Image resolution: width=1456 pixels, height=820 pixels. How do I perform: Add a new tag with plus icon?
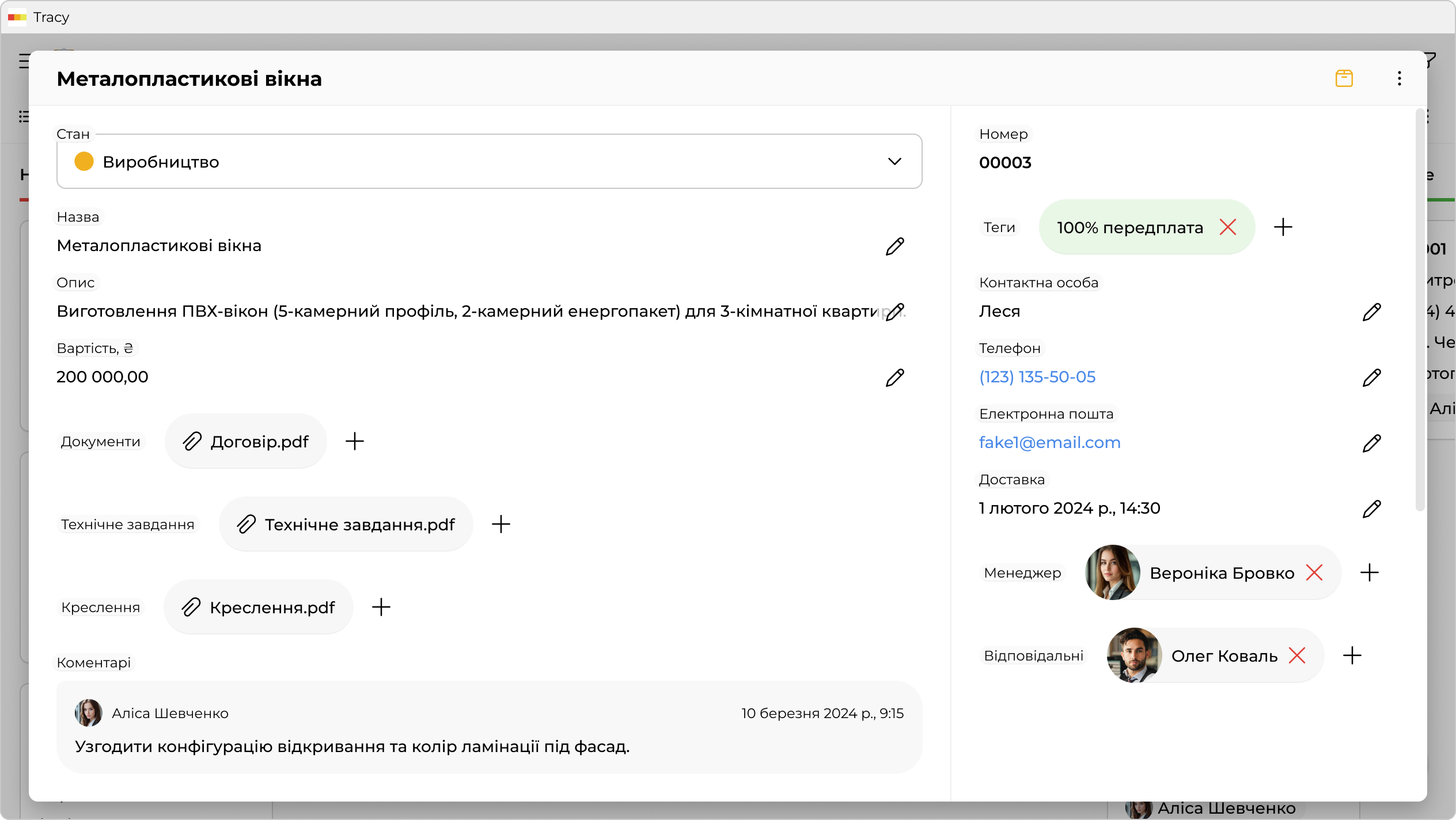click(x=1283, y=227)
